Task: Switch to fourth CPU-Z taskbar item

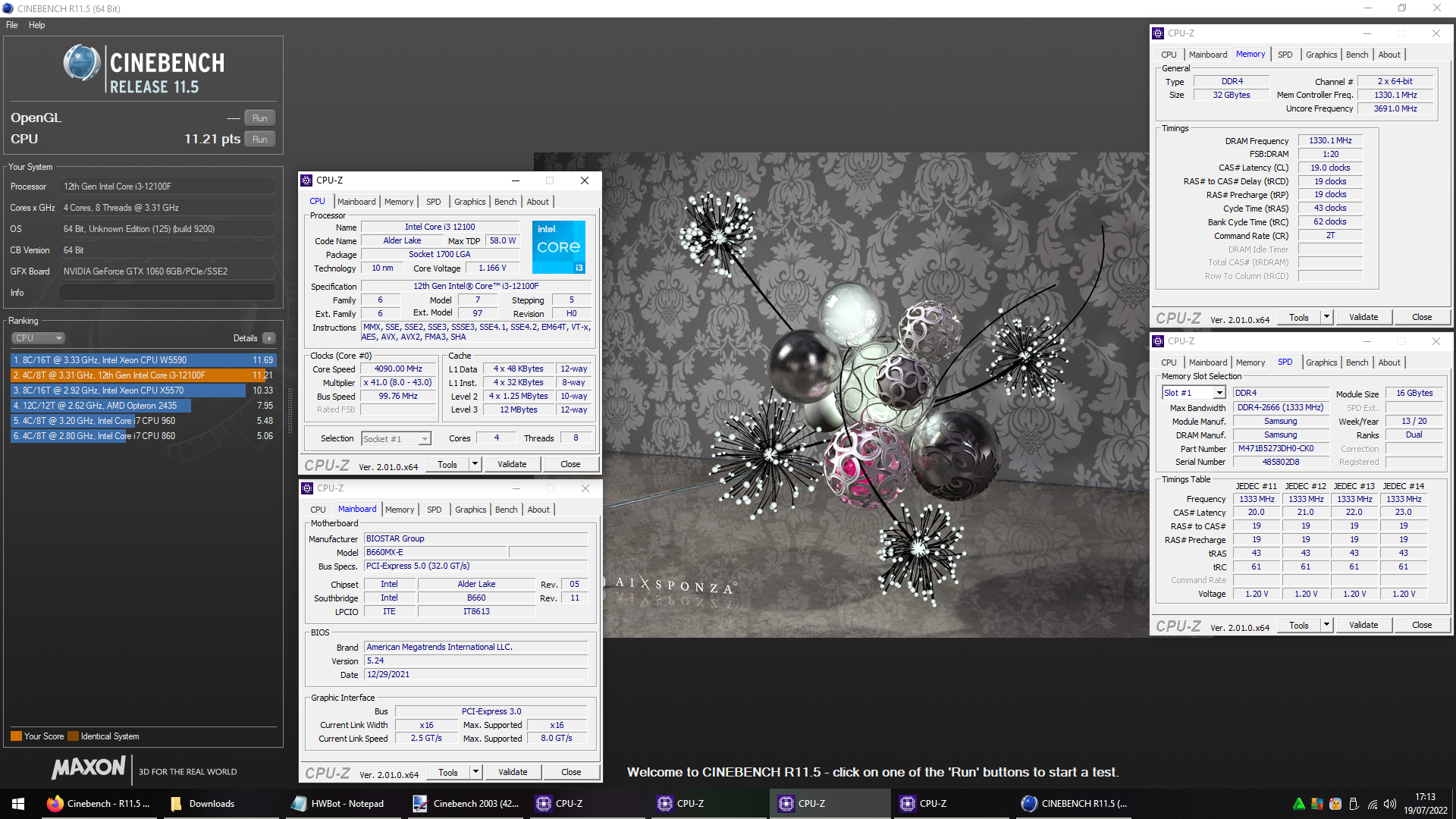Action: 950,804
